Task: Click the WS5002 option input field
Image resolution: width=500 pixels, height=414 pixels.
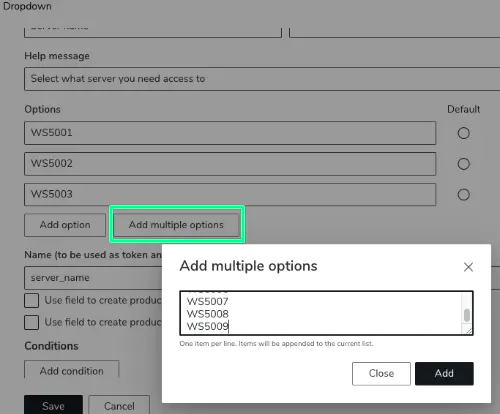Action: pyautogui.click(x=230, y=164)
